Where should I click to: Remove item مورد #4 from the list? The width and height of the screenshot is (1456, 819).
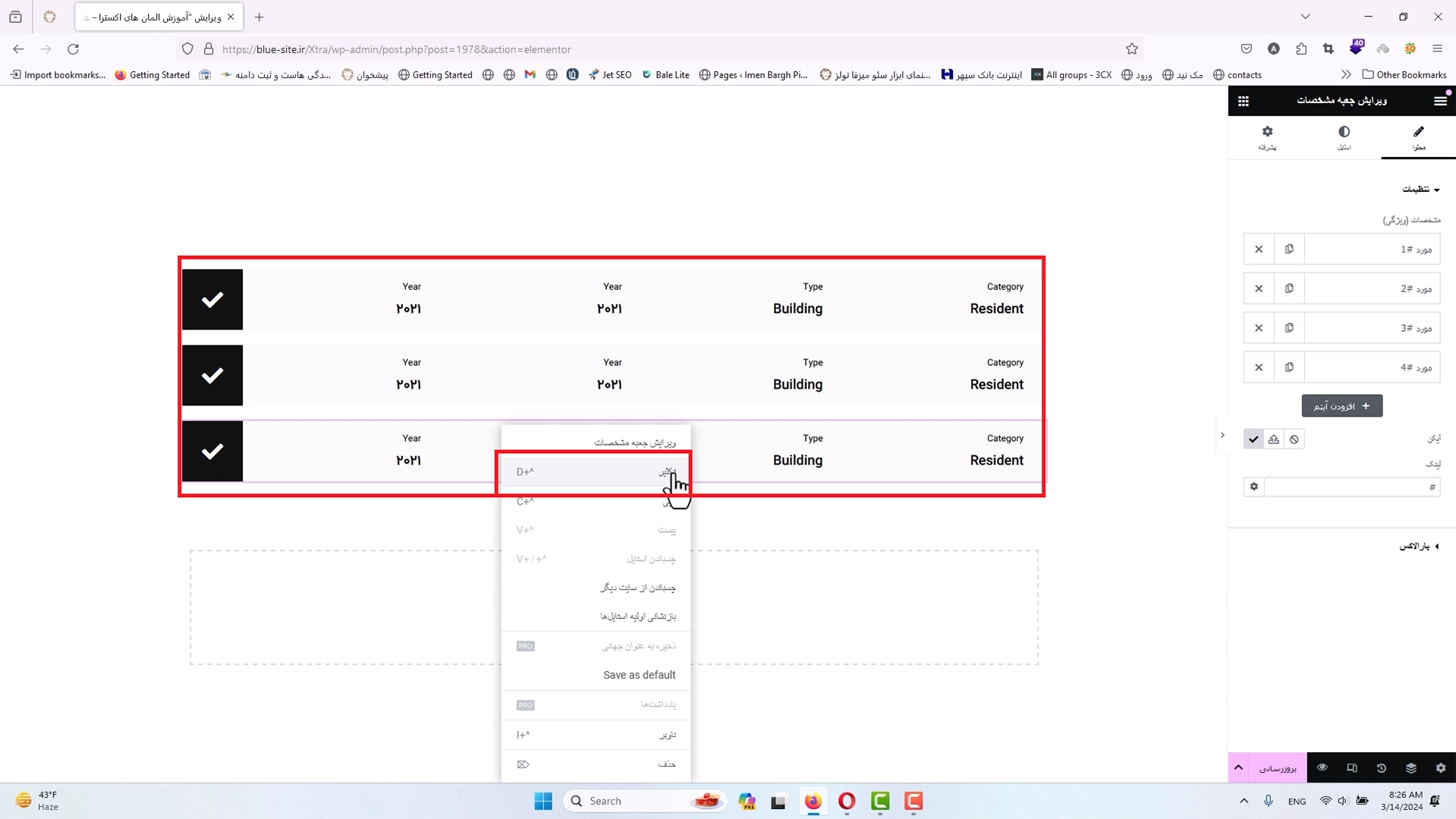(1259, 367)
